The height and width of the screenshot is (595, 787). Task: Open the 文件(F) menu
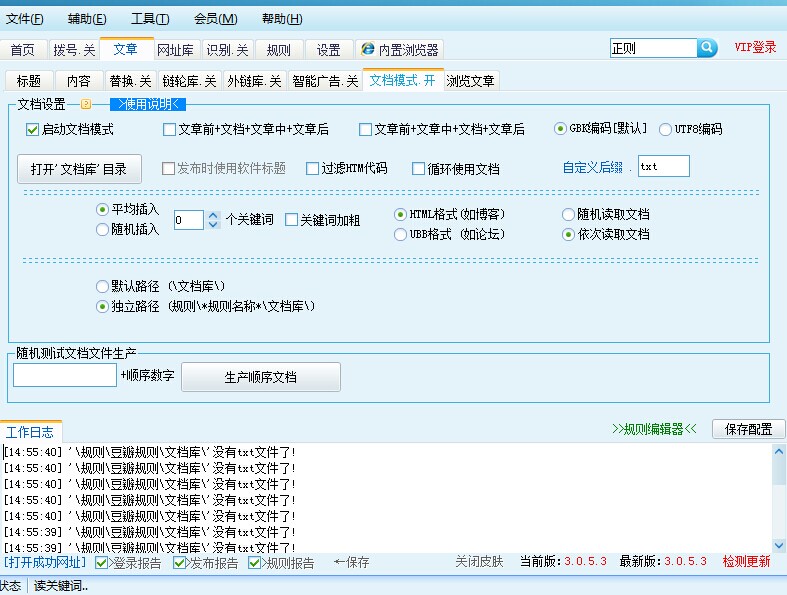point(24,19)
